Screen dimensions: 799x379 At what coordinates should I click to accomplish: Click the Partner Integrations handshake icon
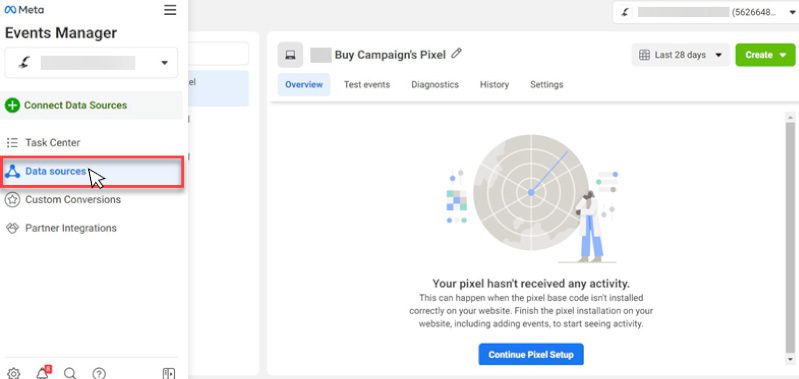(x=12, y=228)
